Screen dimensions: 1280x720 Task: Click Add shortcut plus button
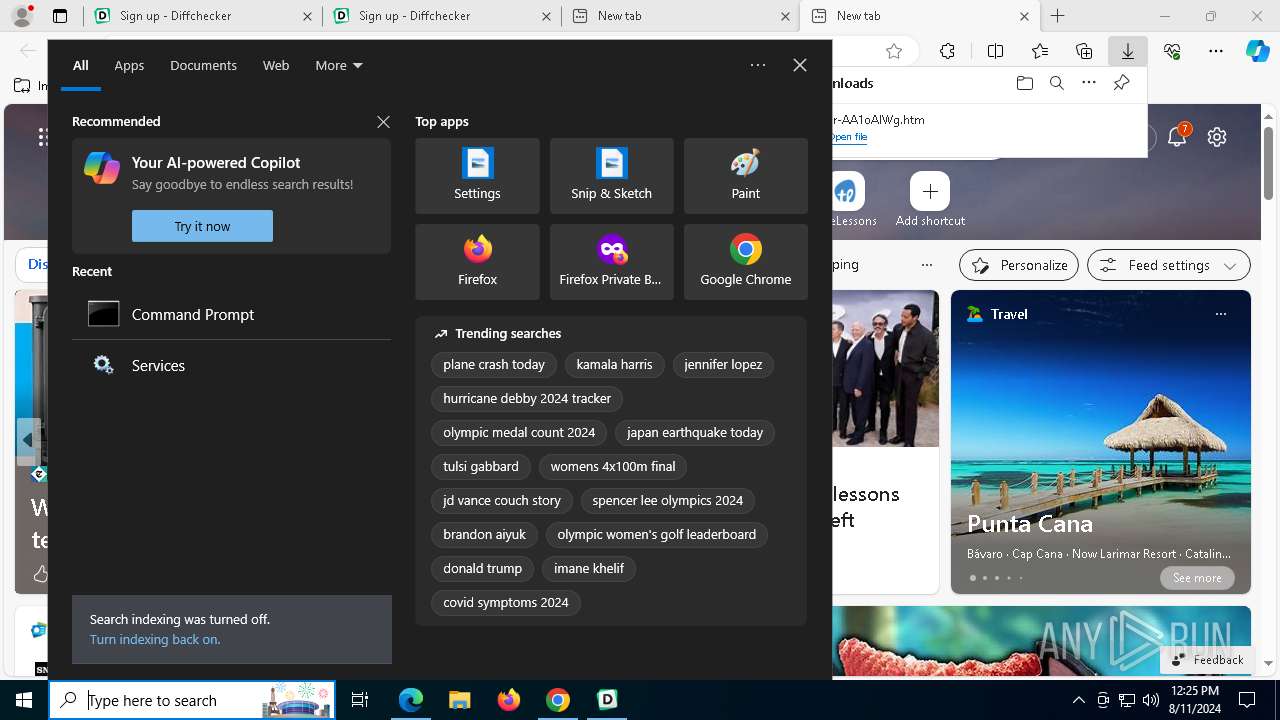coord(930,191)
